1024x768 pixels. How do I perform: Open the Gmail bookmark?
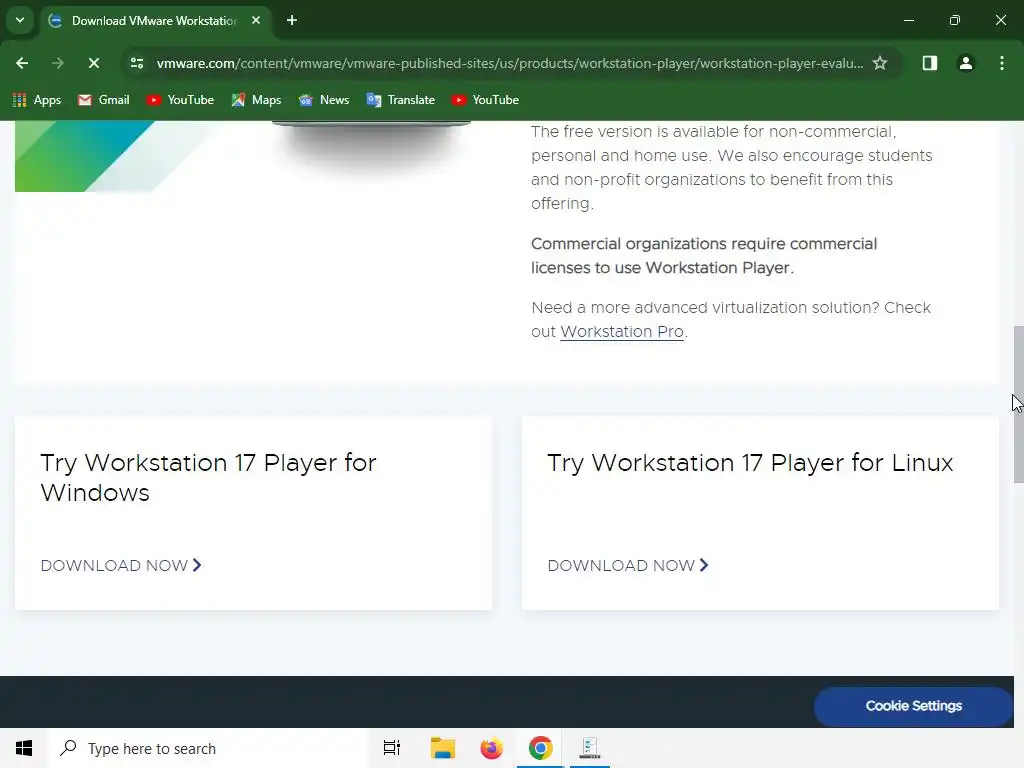[104, 100]
